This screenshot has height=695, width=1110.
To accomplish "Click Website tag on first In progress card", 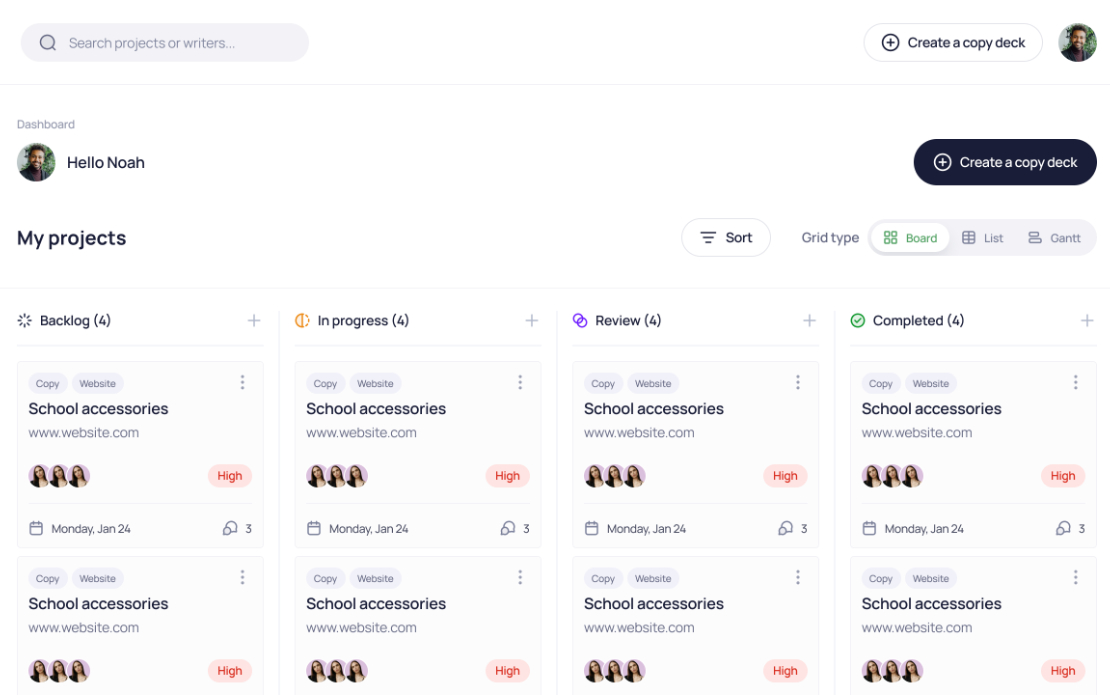I will point(375,384).
